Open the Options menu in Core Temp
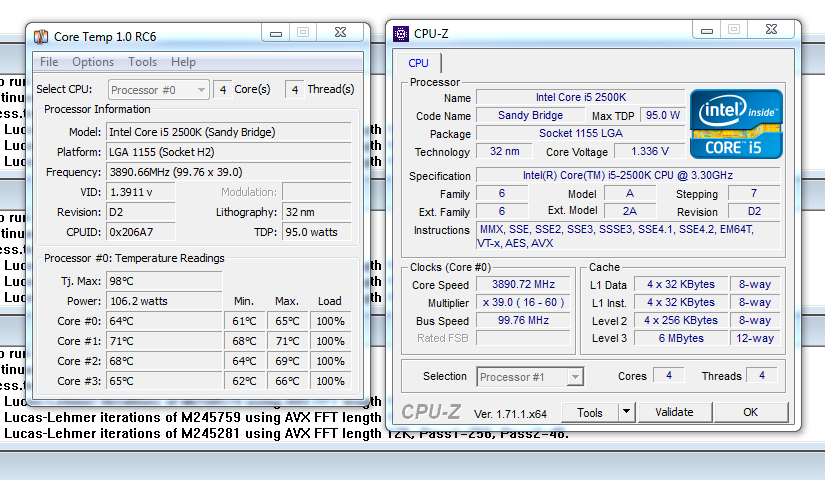This screenshot has width=825, height=480. [x=93, y=62]
